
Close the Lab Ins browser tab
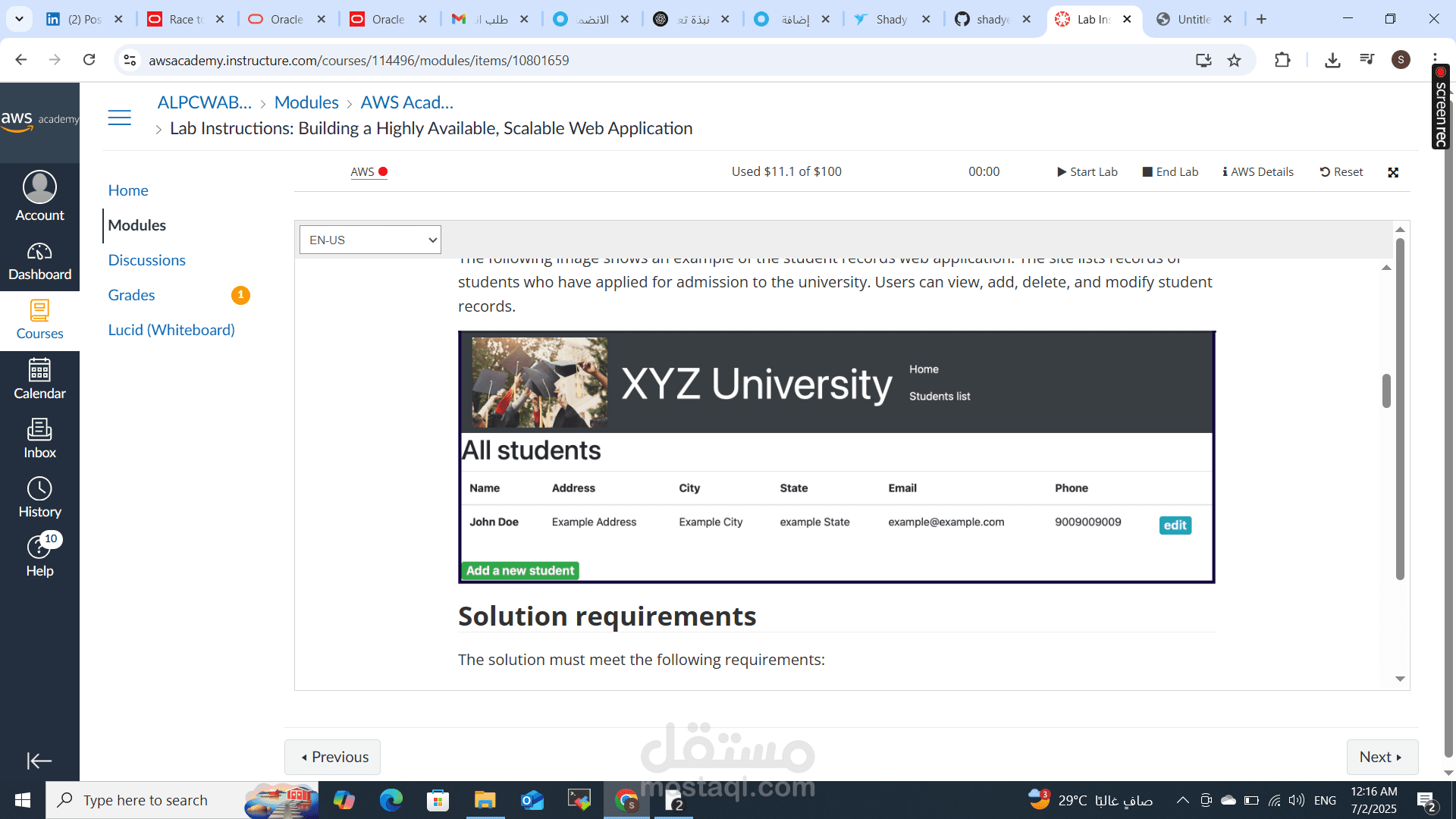1127,19
